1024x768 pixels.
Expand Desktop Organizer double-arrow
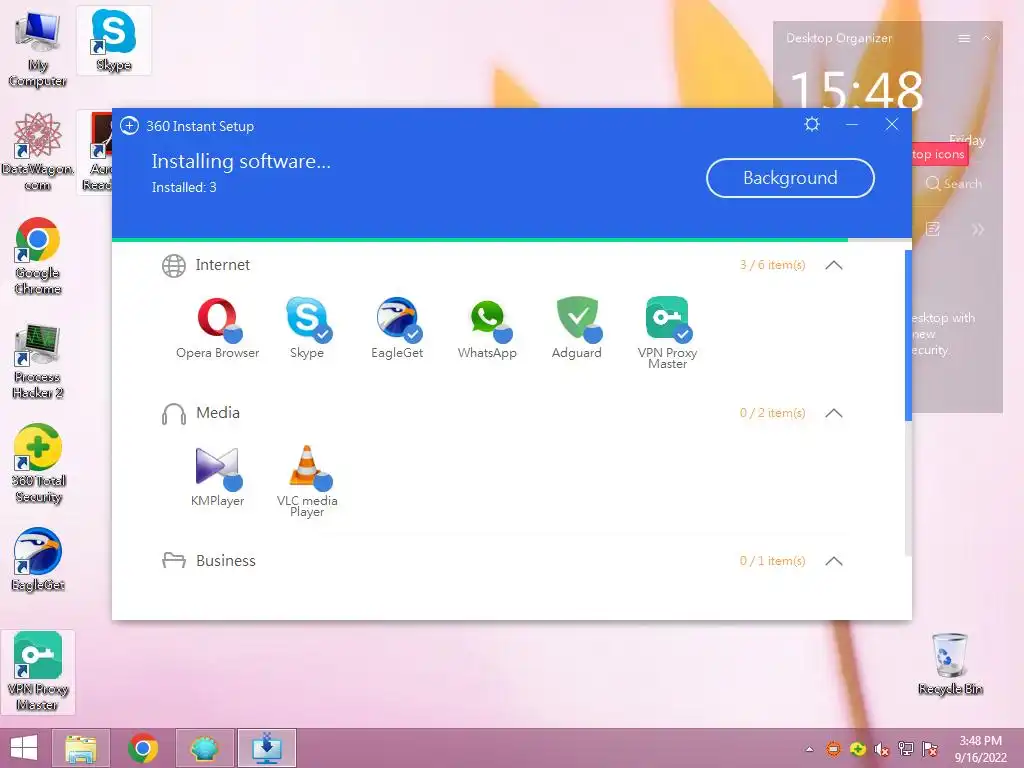tap(978, 229)
